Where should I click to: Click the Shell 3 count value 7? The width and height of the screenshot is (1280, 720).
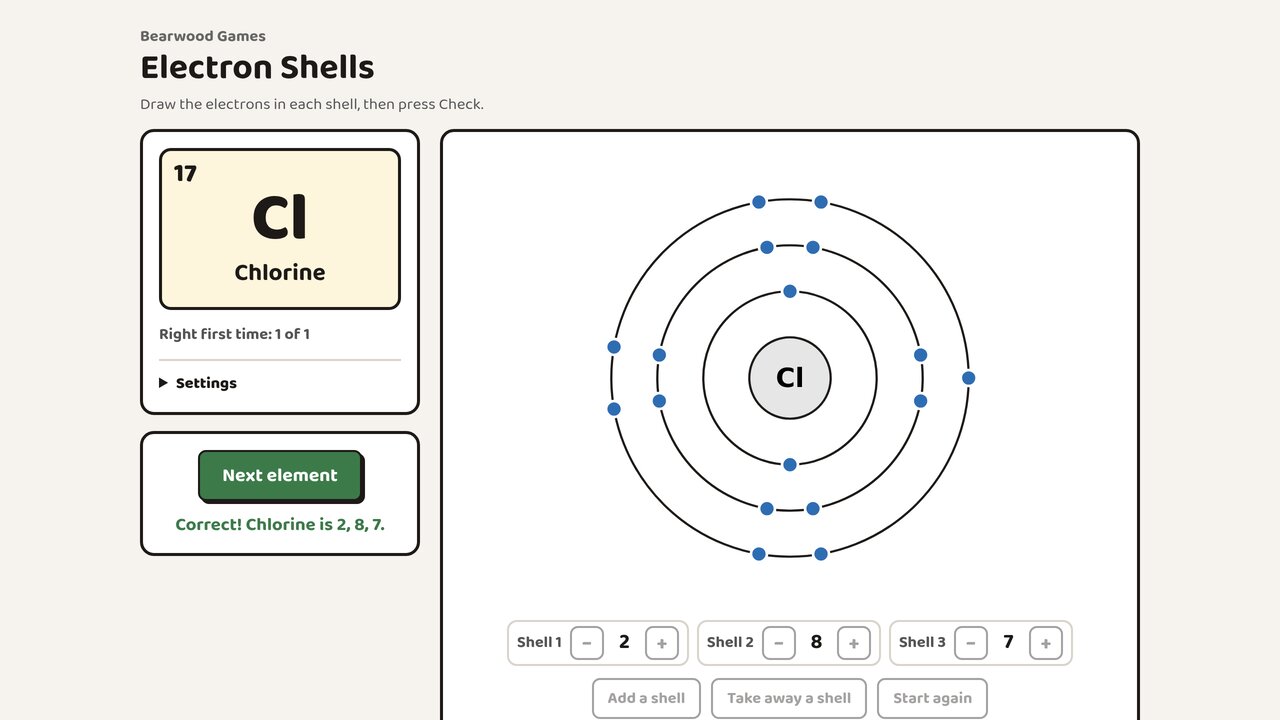pos(1008,642)
